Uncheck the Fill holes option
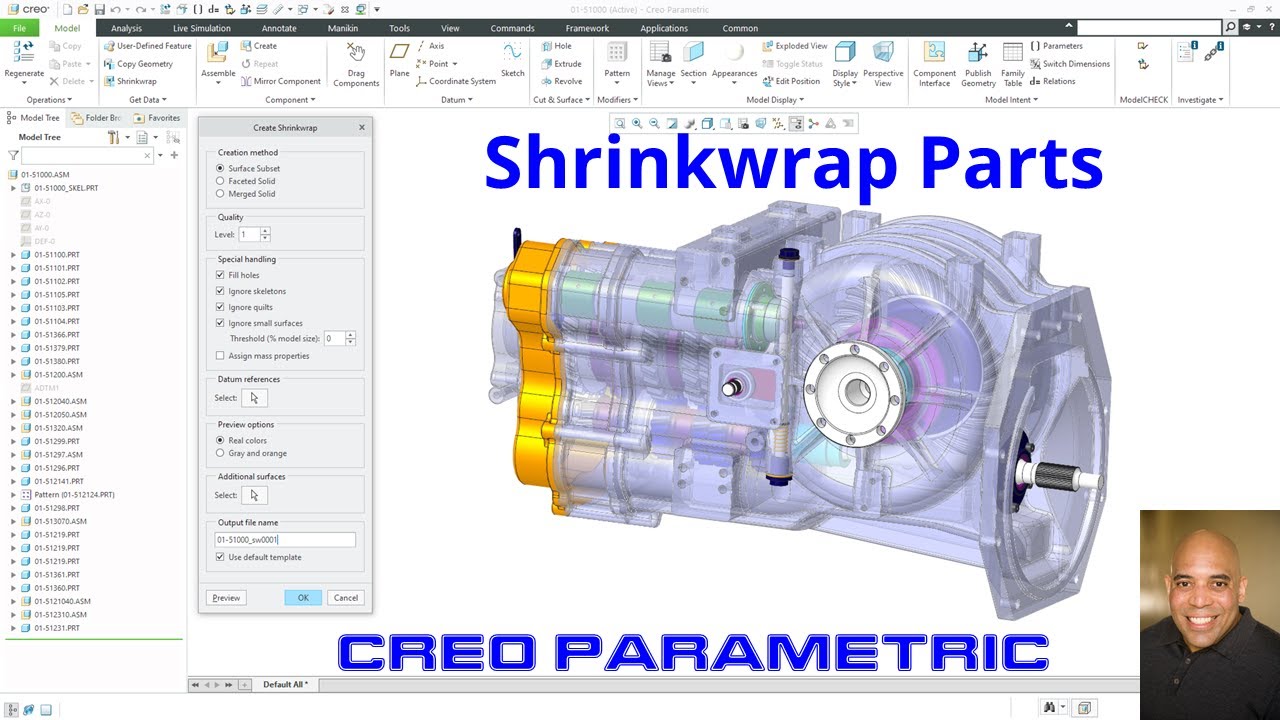This screenshot has width=1280, height=720. coord(220,275)
